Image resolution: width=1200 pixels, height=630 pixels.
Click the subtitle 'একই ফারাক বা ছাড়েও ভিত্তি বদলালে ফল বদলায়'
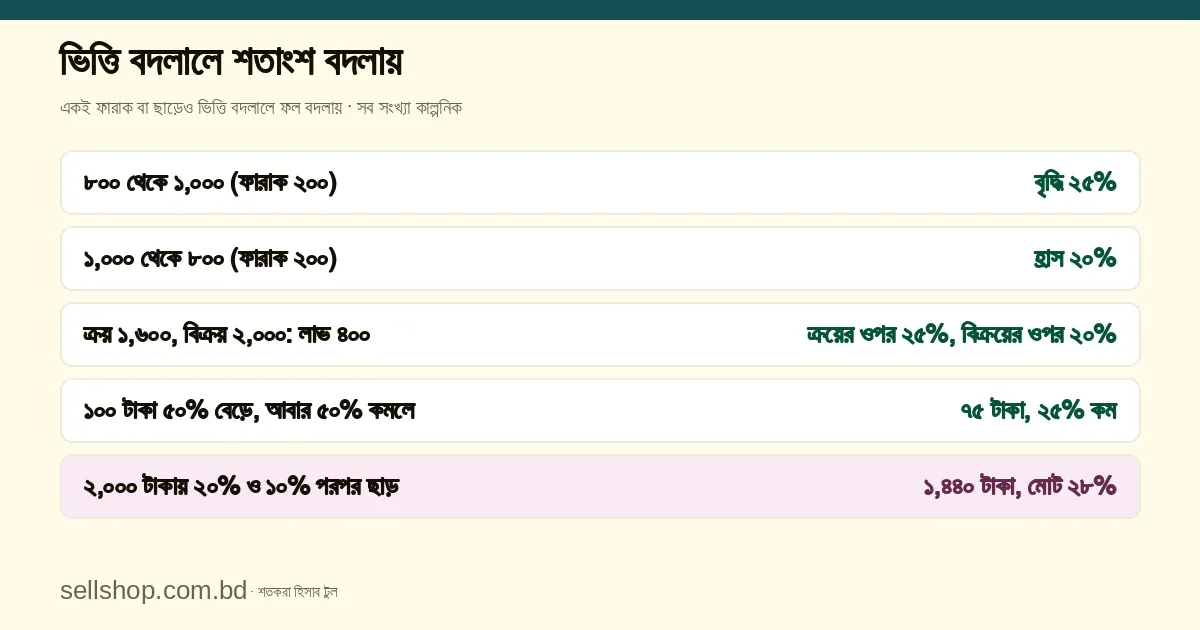click(201, 108)
